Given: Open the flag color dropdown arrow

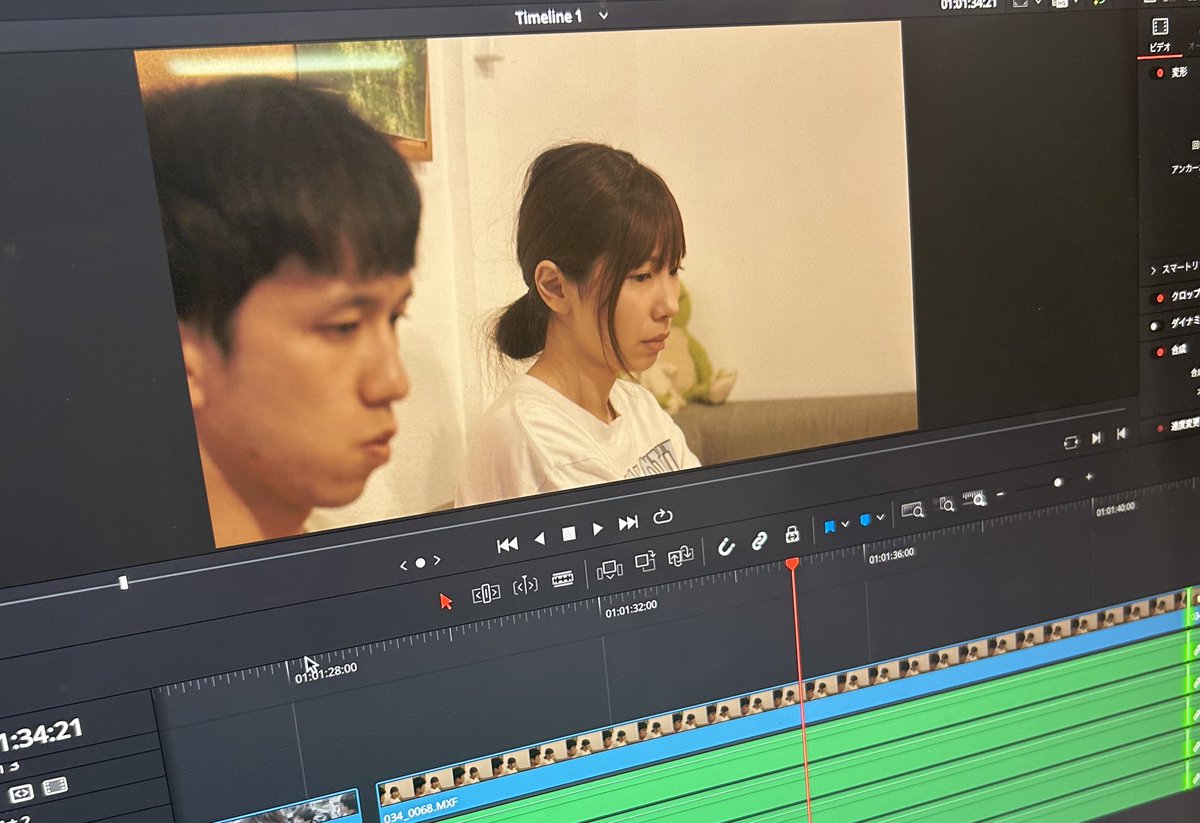Looking at the screenshot, I should coord(846,524).
